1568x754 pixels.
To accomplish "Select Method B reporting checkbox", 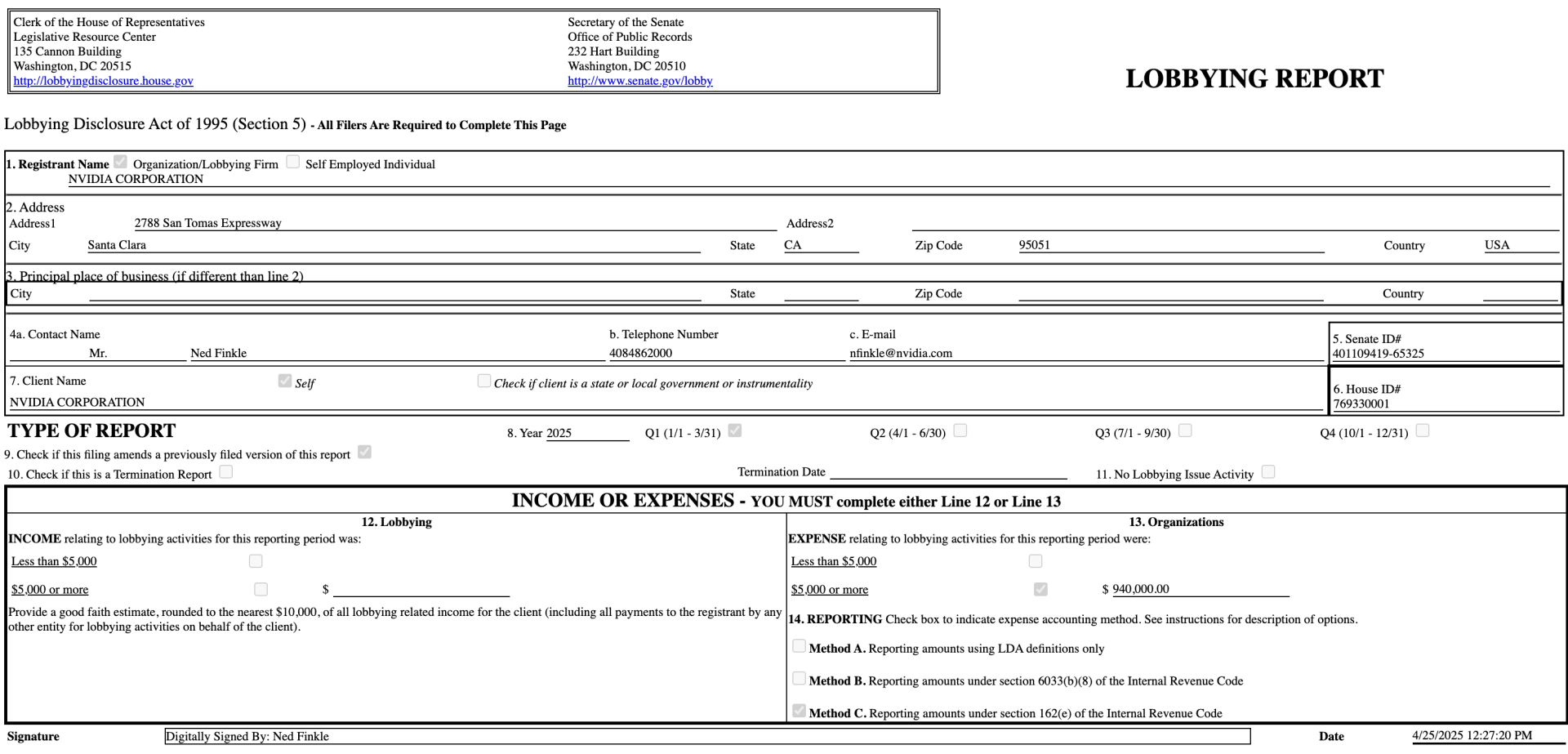I will [800, 678].
